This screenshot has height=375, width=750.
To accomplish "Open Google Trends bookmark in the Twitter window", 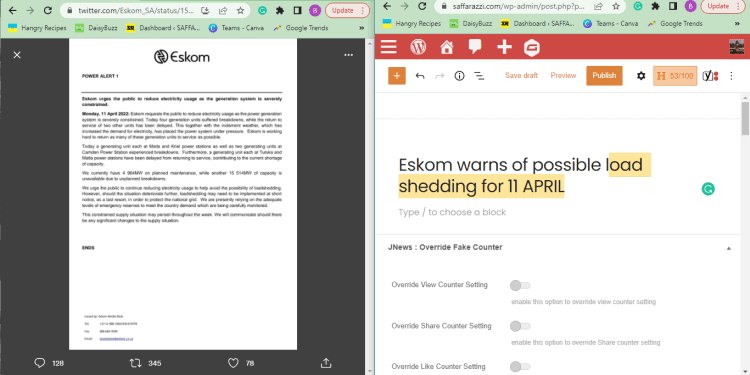I will tap(301, 28).
